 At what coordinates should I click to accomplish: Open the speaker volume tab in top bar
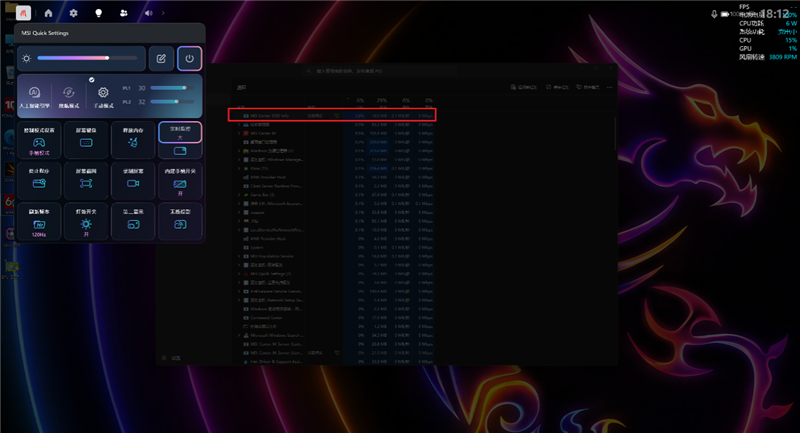pyautogui.click(x=148, y=13)
